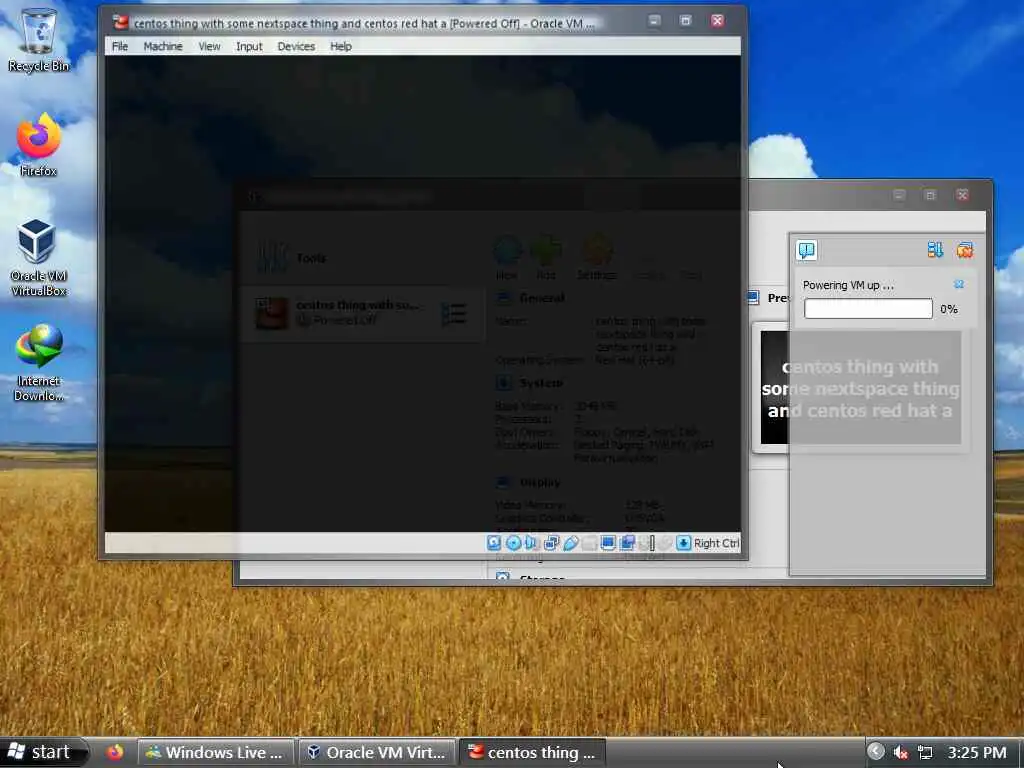This screenshot has height=768, width=1024.
Task: Click General section header in Manager
Action: [541, 298]
